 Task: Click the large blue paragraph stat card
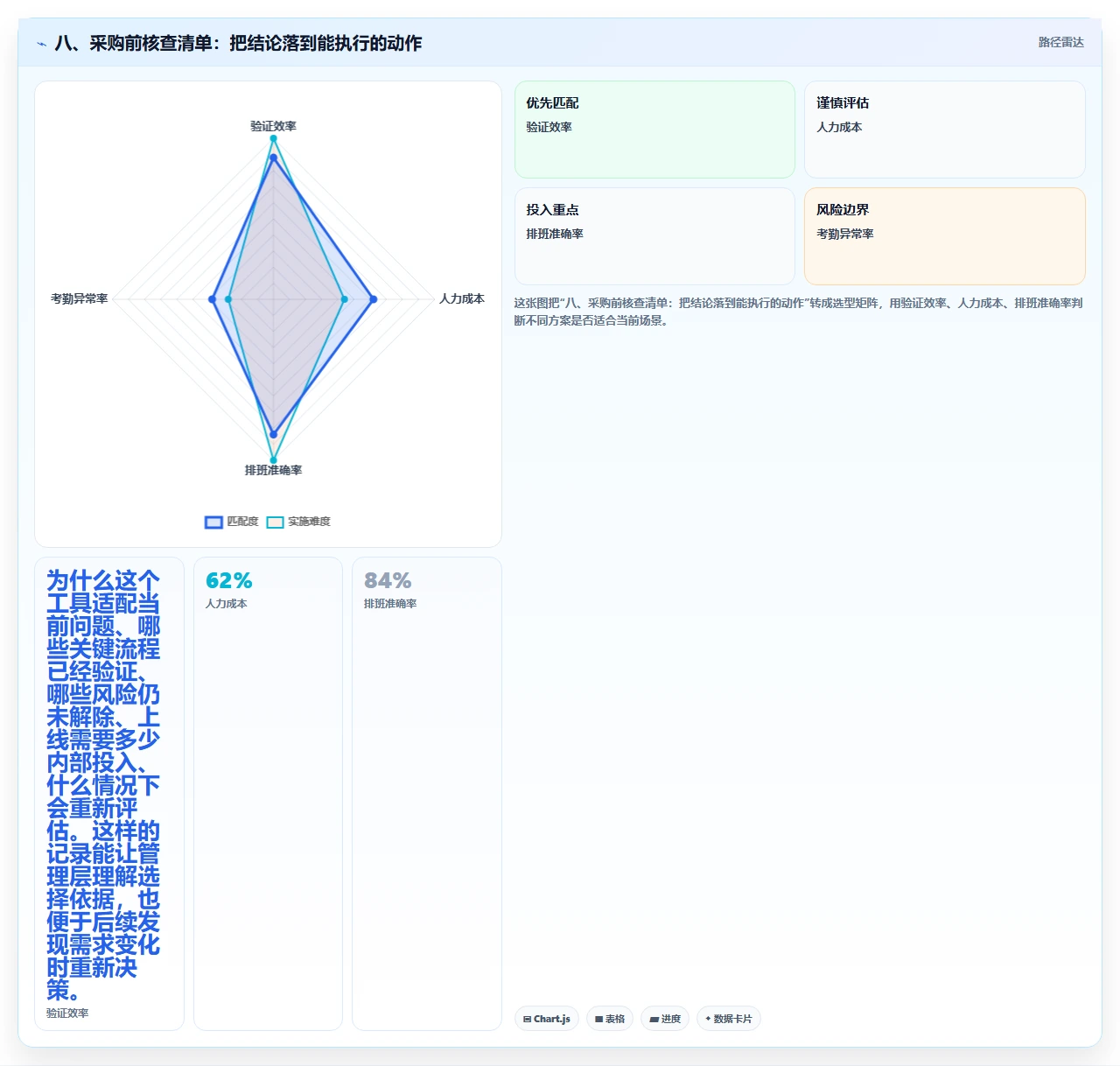109,794
